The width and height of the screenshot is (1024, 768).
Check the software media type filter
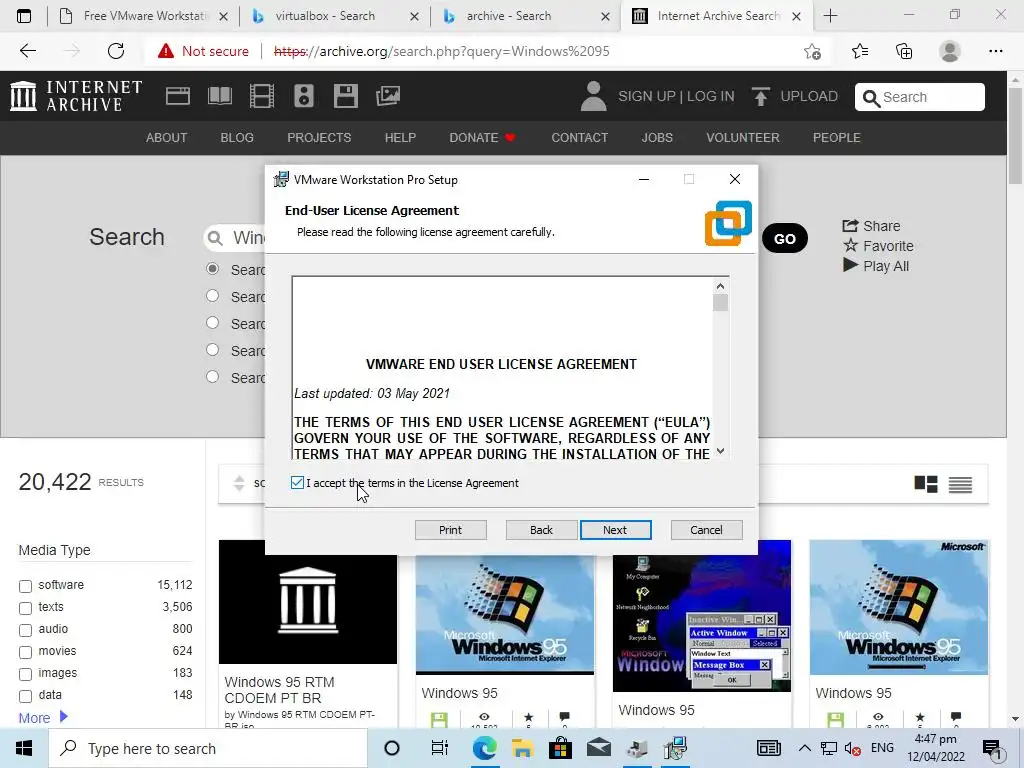(25, 586)
